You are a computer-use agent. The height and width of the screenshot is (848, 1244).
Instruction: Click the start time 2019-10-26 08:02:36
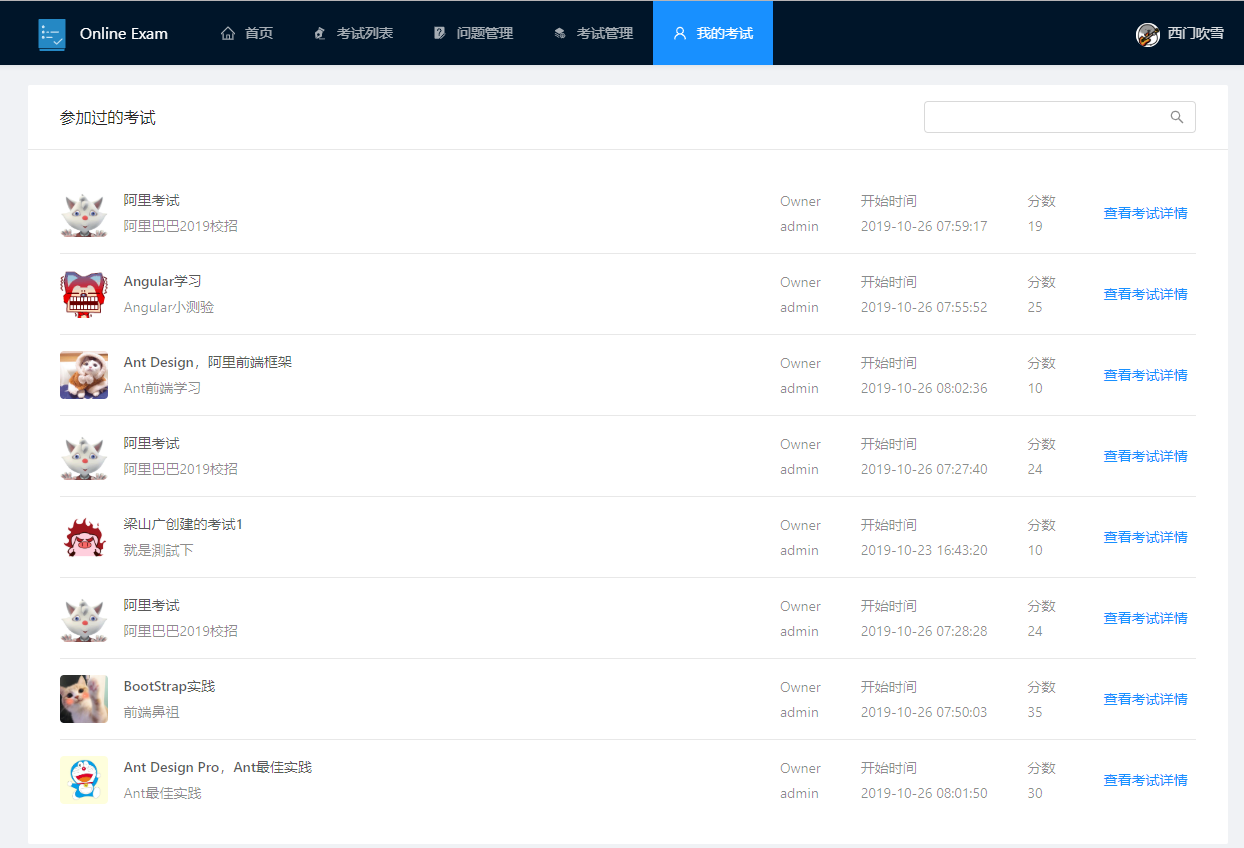tap(924, 388)
